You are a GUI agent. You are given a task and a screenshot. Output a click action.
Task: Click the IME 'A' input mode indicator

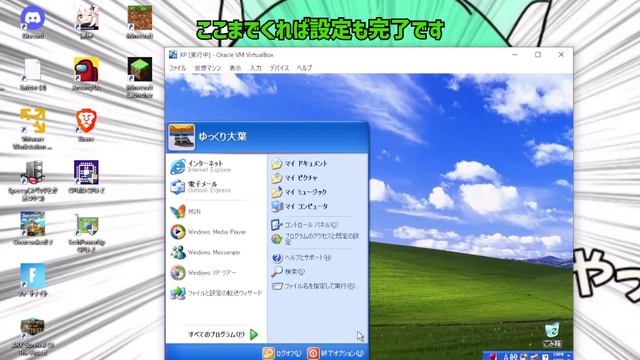(507, 357)
